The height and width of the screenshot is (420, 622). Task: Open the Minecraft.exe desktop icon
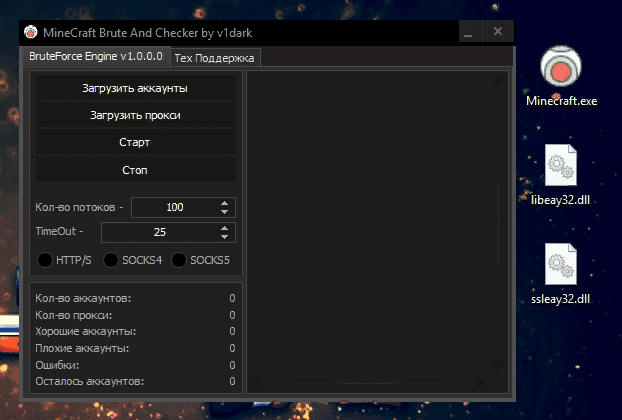561,66
